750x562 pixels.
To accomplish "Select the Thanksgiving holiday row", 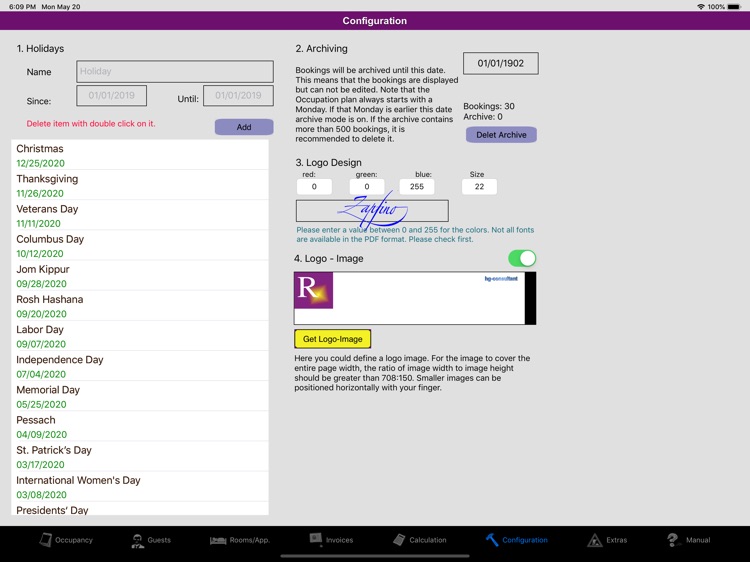I will coord(140,185).
